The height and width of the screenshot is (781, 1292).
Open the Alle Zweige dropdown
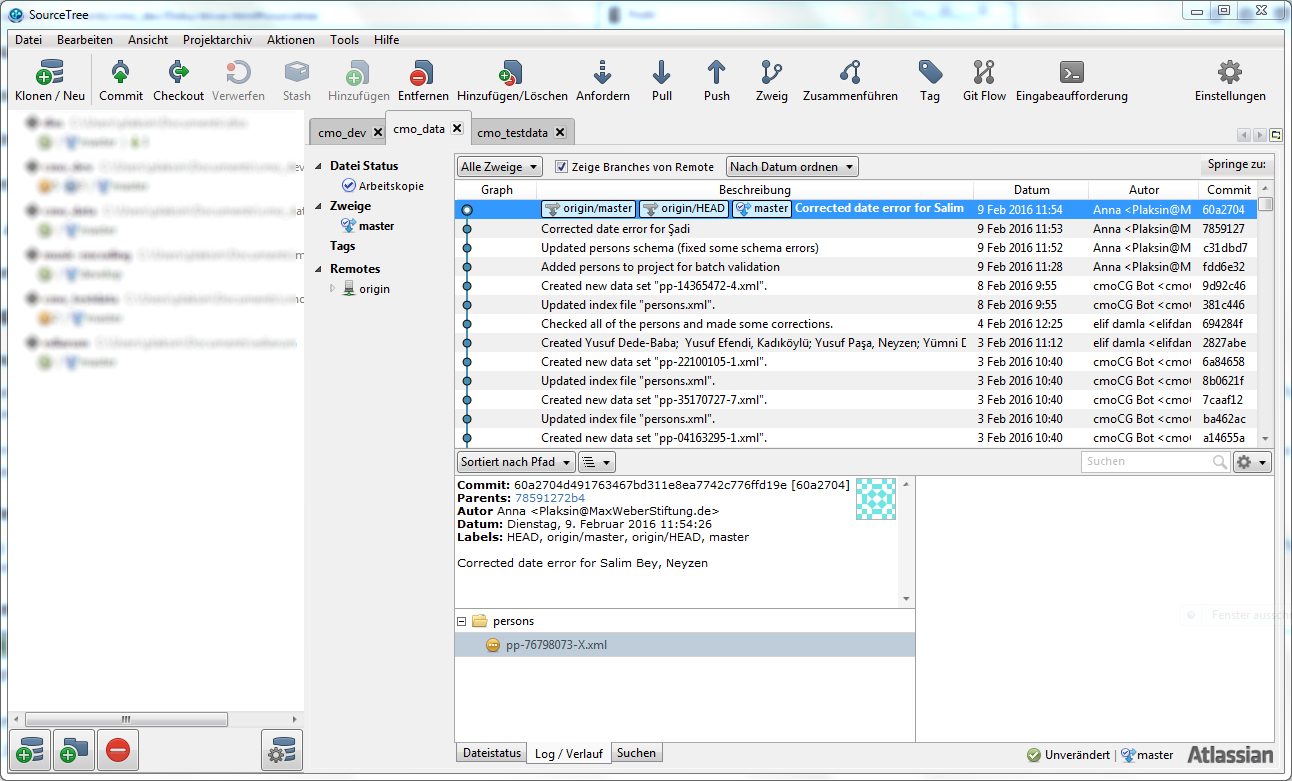coord(500,167)
